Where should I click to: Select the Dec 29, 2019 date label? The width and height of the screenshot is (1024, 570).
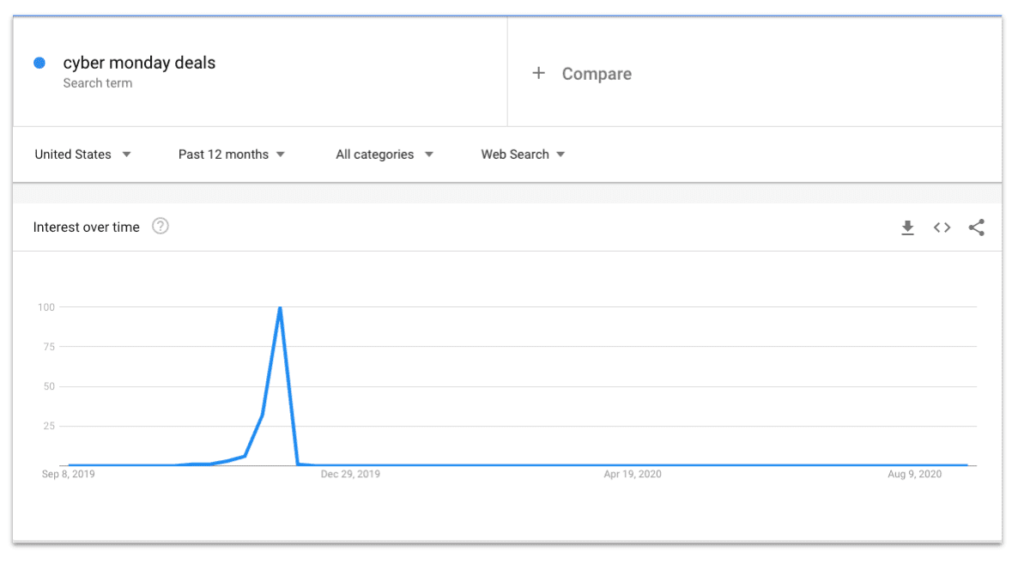coord(350,474)
